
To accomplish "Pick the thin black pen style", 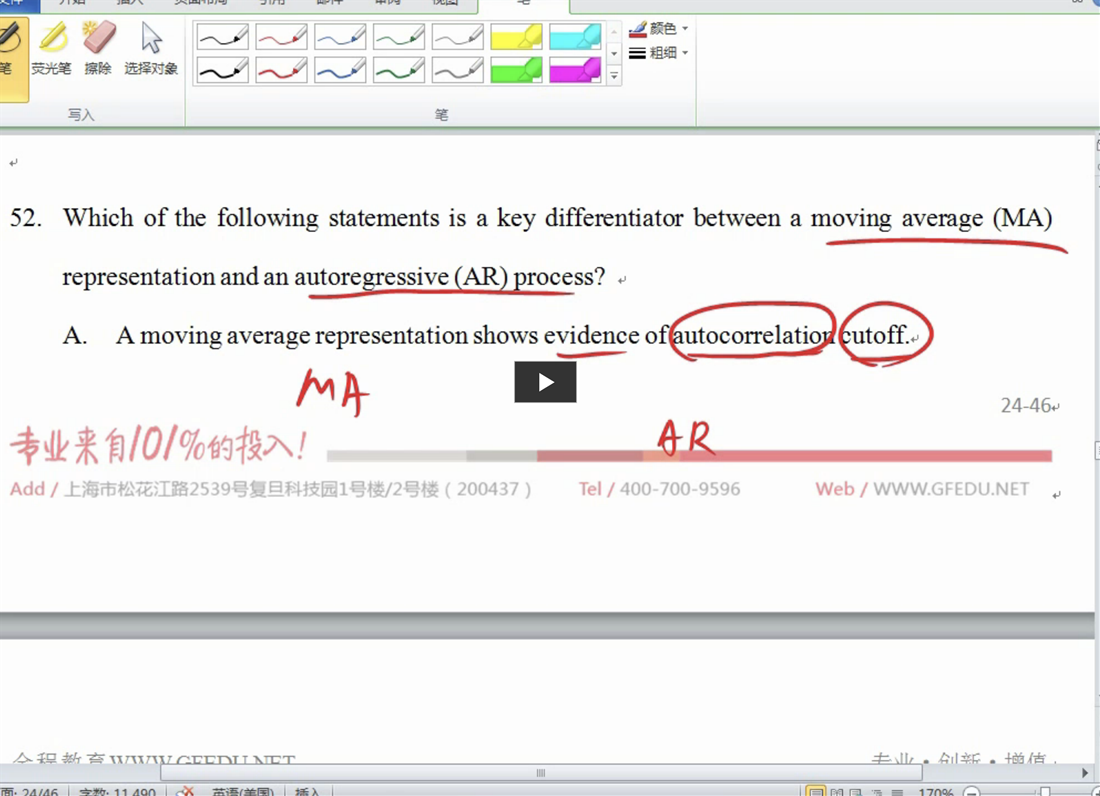I will [222, 36].
